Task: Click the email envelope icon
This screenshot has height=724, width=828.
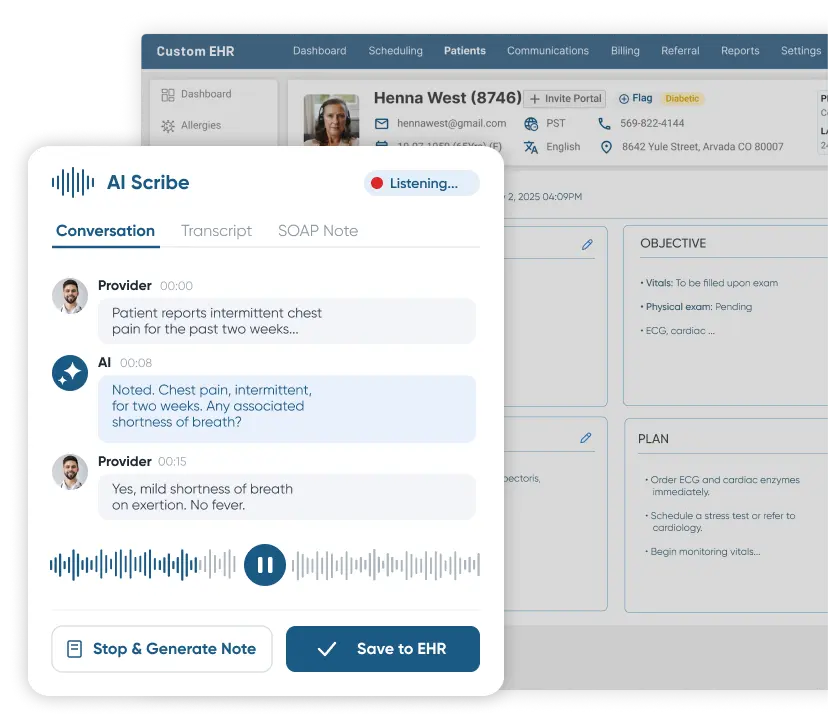Action: point(381,124)
